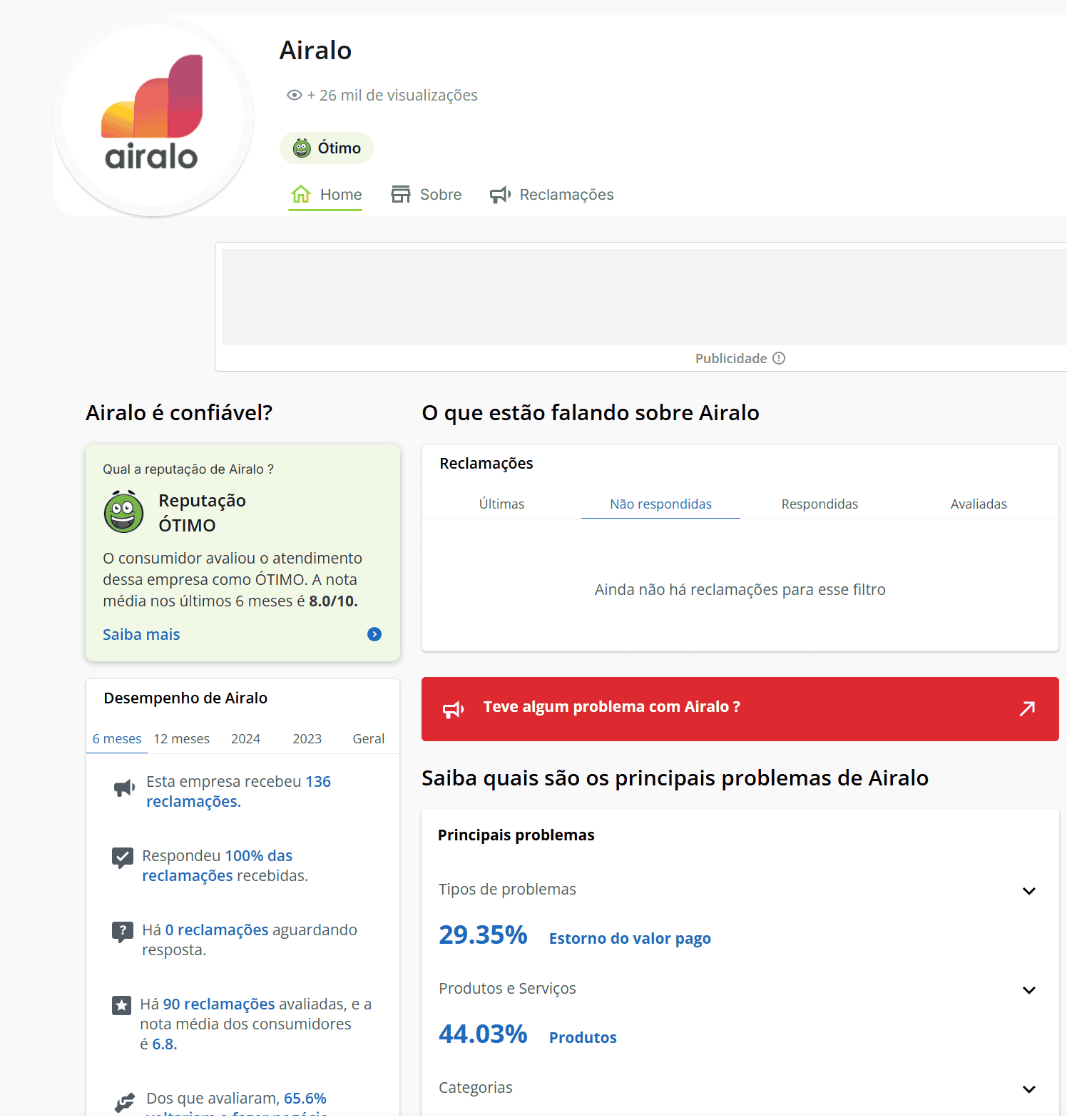Select the 6 meses performance tab

click(117, 738)
